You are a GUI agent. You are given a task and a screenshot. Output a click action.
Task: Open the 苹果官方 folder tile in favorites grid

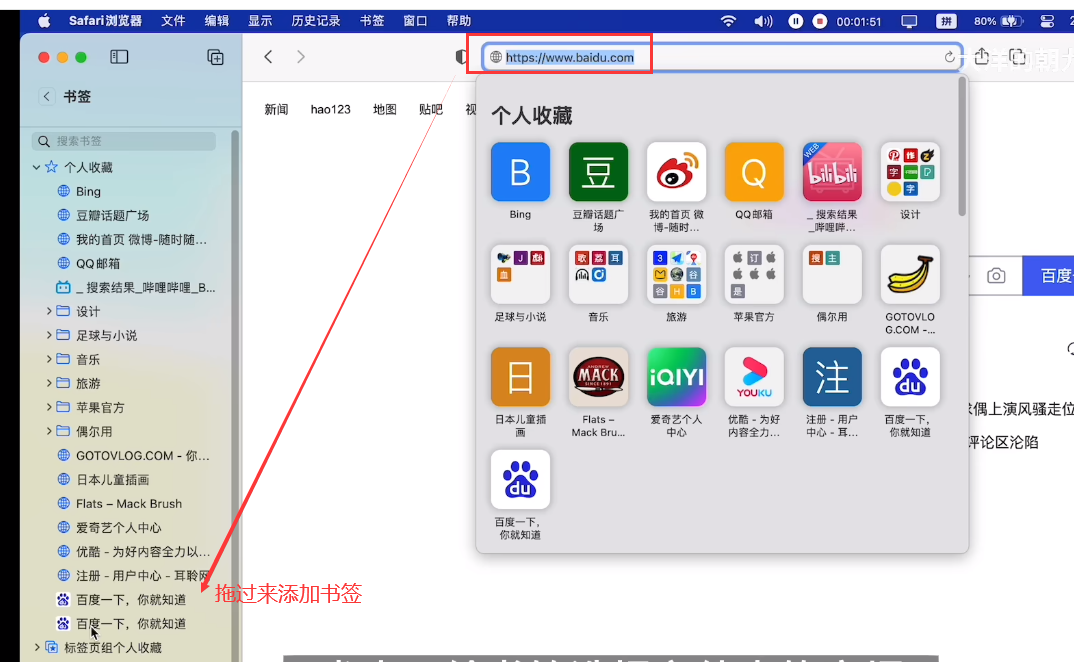(754, 274)
